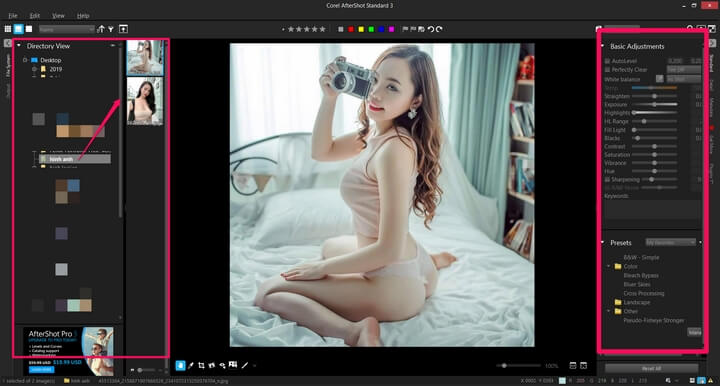The image size is (720, 386).
Task: Apply green color label
Action: tap(371, 29)
